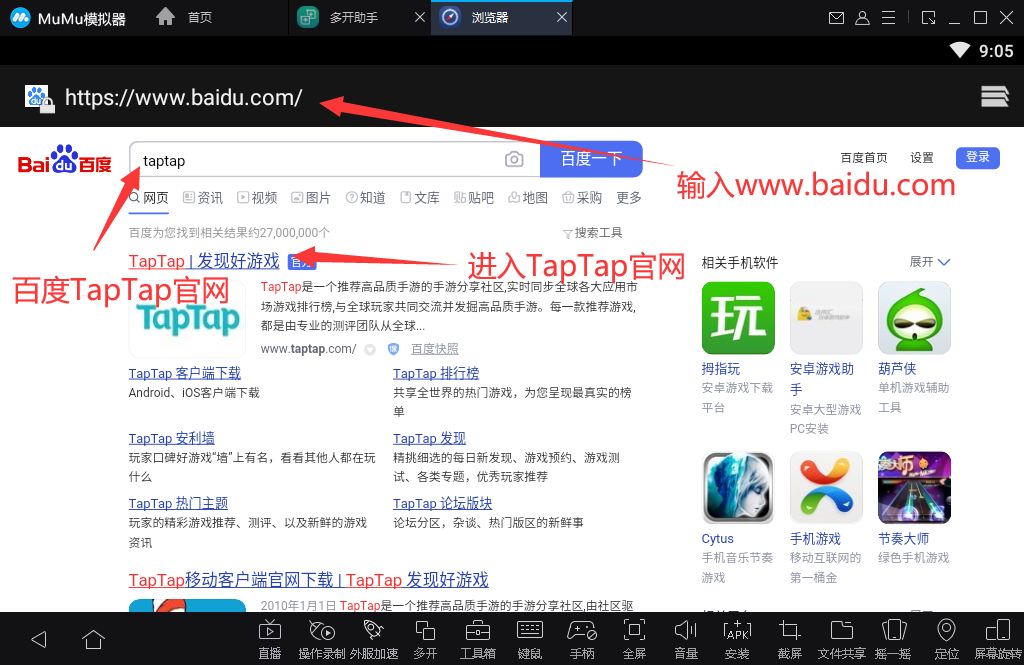Open 设置 settings link
This screenshot has width=1024, height=665.
coord(922,157)
